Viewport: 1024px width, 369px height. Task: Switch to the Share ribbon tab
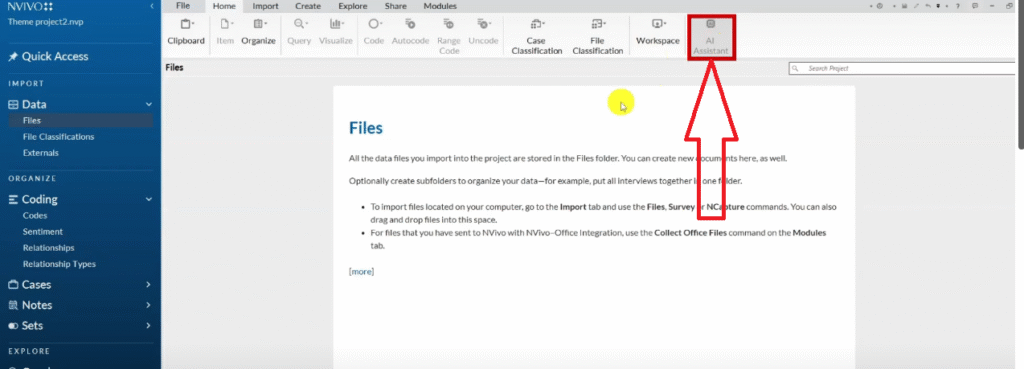[396, 6]
